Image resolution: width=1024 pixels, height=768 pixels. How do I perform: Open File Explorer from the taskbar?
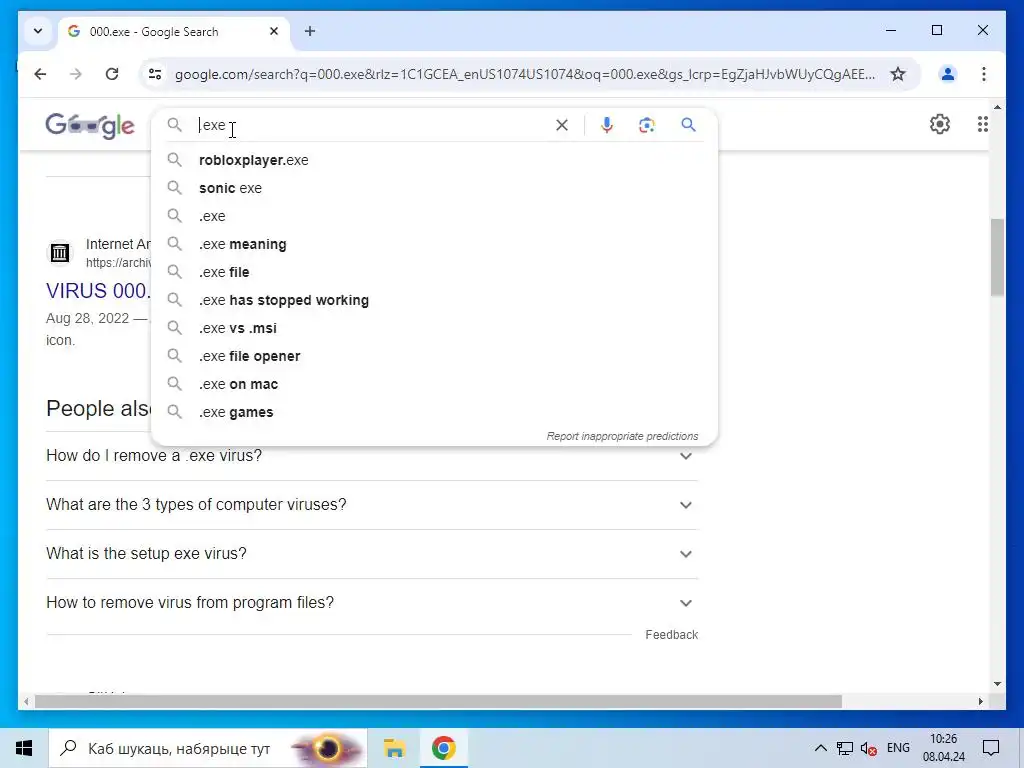(394, 748)
